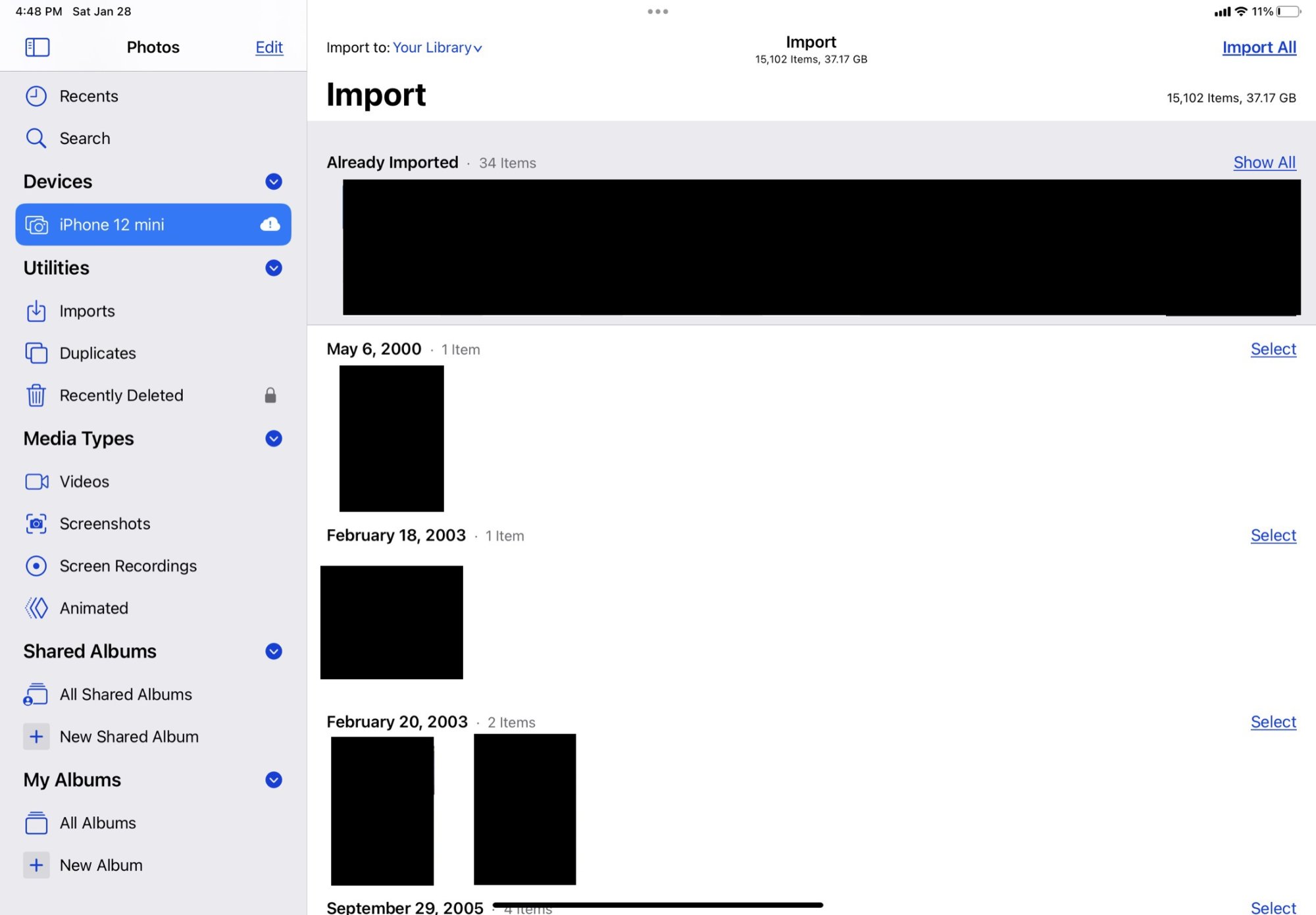Viewport: 1316px width, 915px height.
Task: Click the Import All link
Action: tap(1259, 47)
